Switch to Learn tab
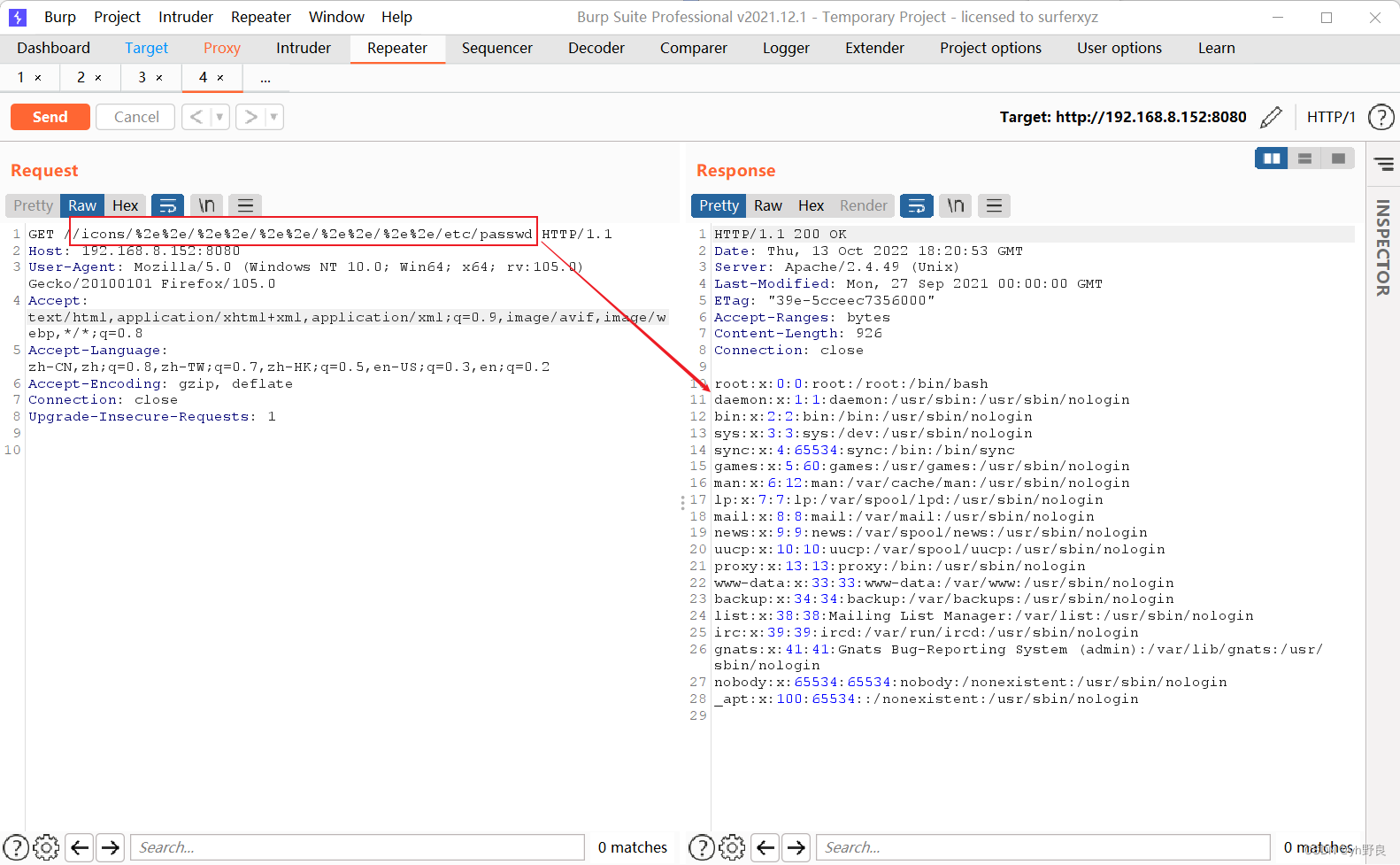This screenshot has width=1400, height=865. coord(1216,48)
